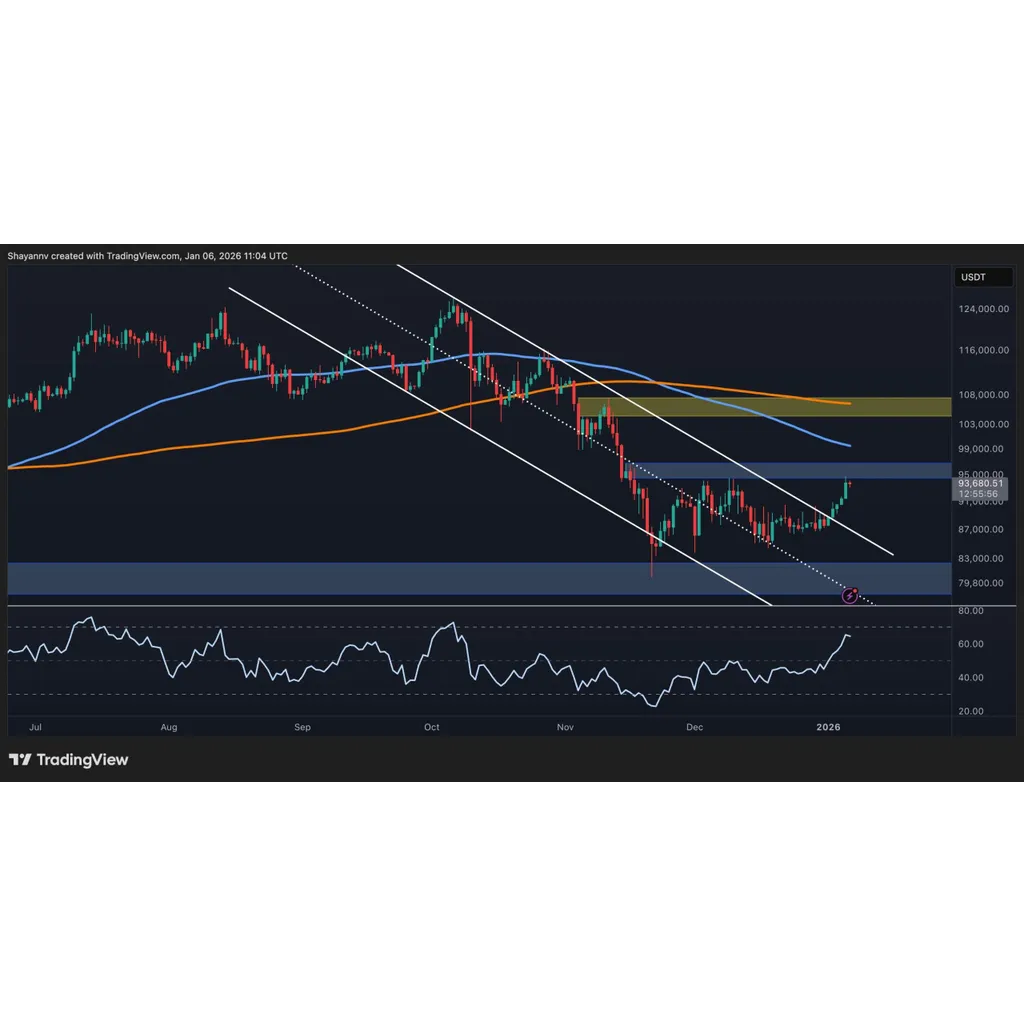
Task: Click the 20.00 RSI scale label
Action: 970,711
